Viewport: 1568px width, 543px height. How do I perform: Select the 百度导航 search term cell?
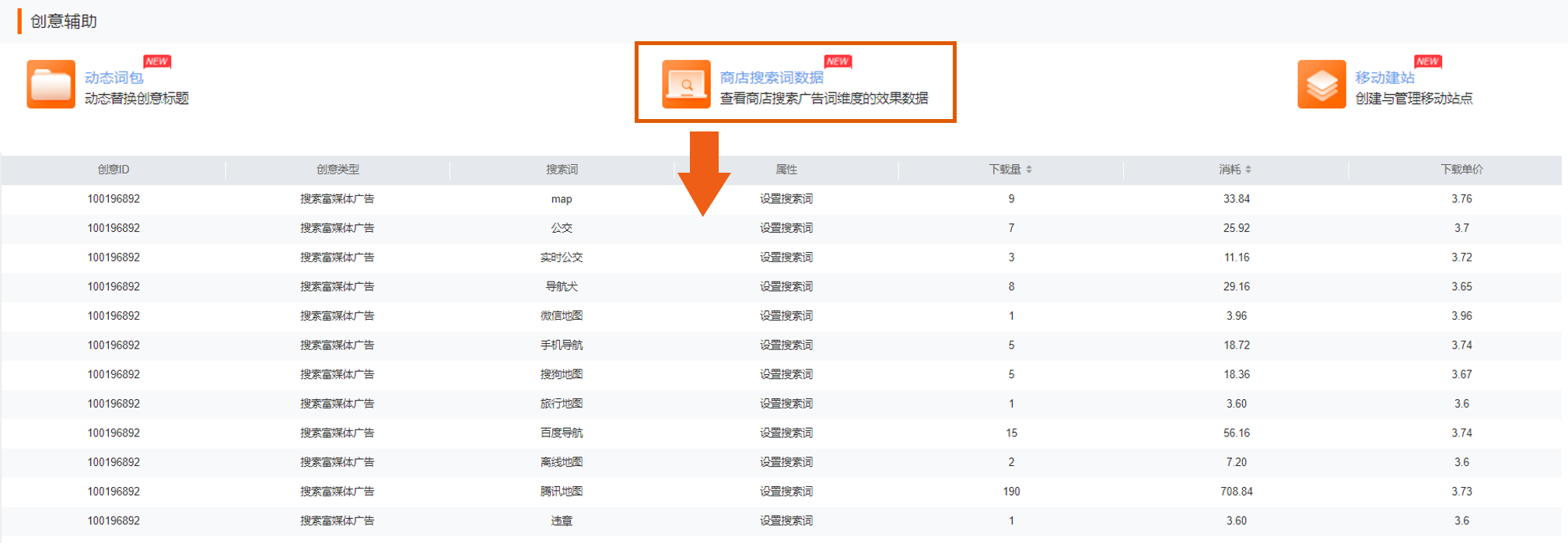pyautogui.click(x=562, y=433)
